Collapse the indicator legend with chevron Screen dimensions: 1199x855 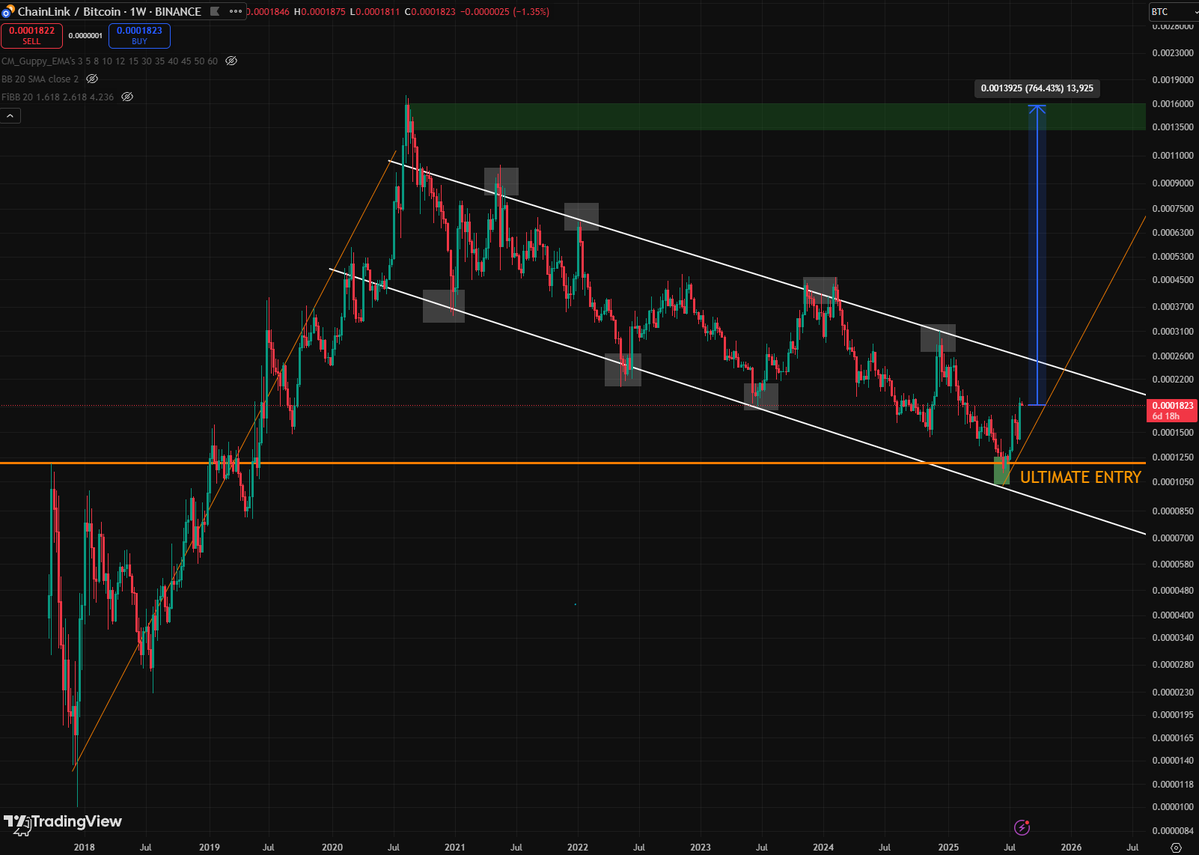coord(10,115)
